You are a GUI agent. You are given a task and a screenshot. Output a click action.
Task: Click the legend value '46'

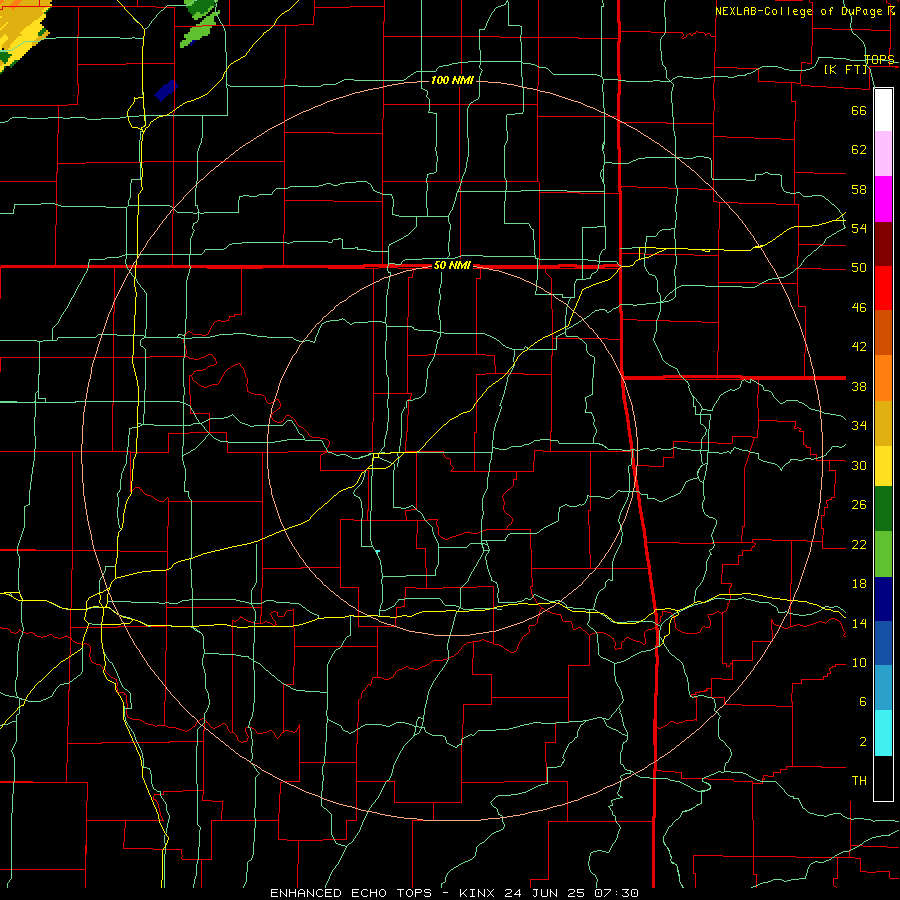(x=859, y=308)
